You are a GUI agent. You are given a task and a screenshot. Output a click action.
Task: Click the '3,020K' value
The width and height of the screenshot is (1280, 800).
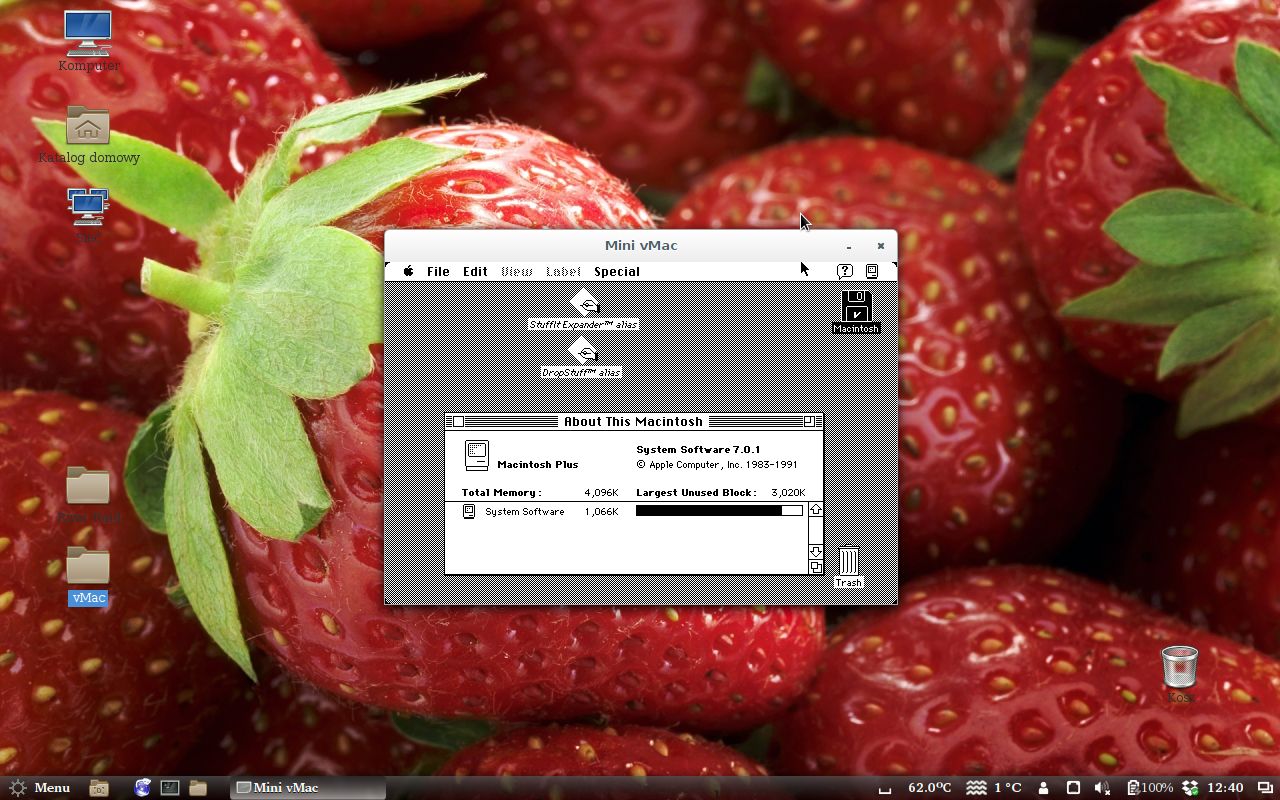tap(788, 492)
